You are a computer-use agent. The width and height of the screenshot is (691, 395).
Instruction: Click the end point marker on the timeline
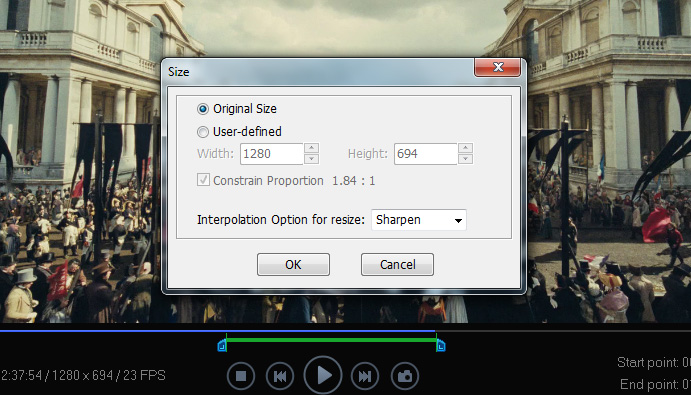[x=441, y=346]
